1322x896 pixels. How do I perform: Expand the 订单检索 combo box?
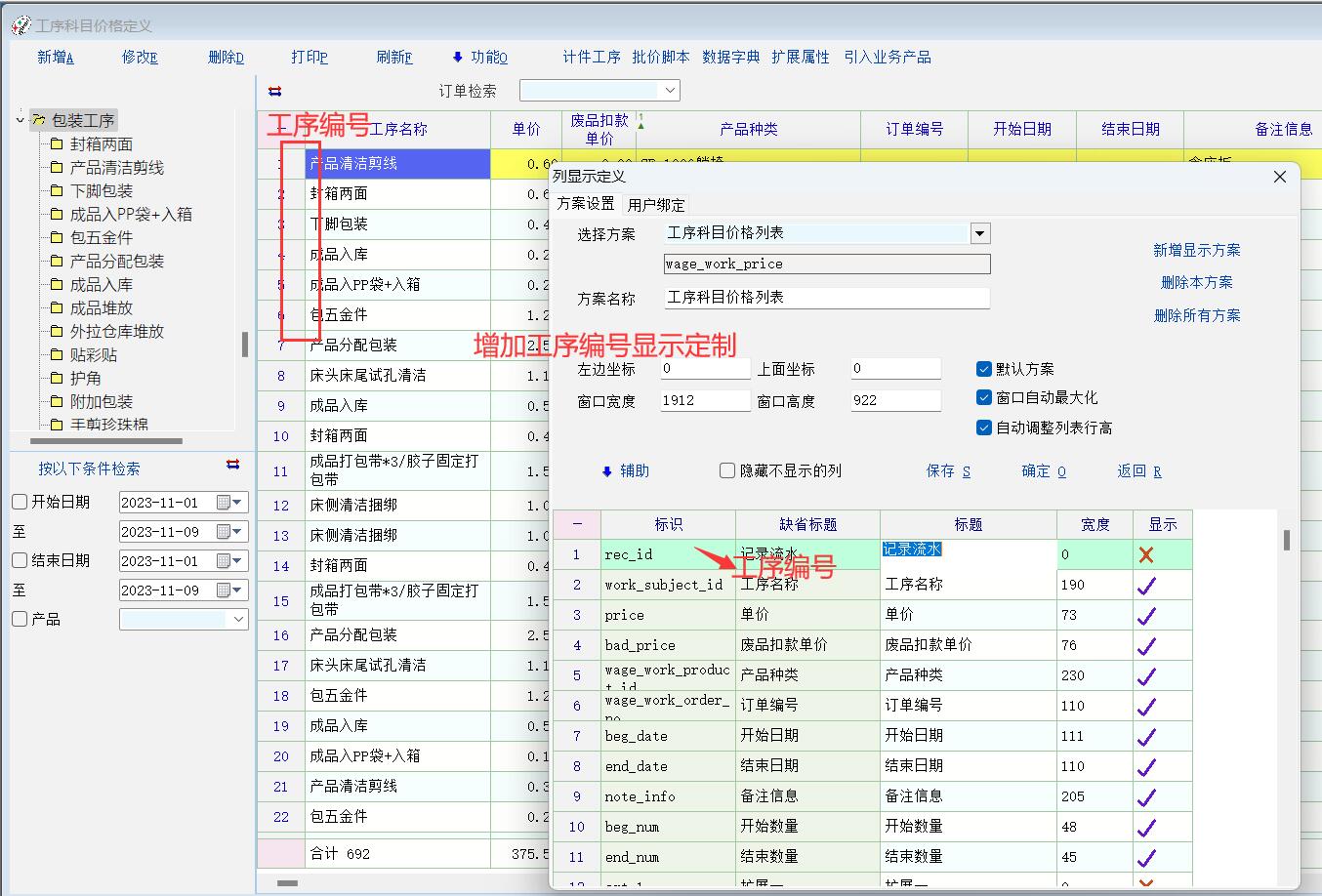click(x=670, y=91)
